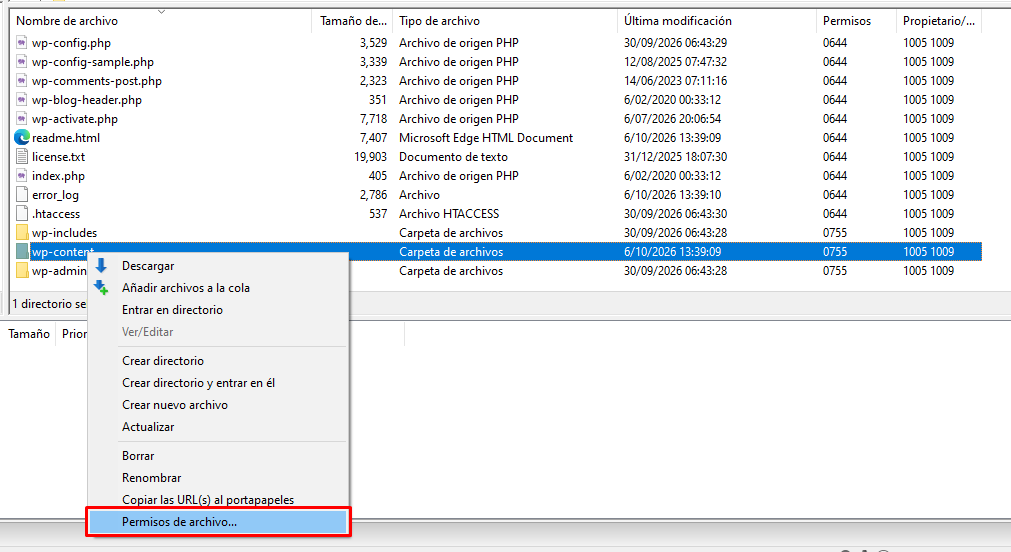Click the wp-blog-header.php file icon

pyautogui.click(x=21, y=100)
